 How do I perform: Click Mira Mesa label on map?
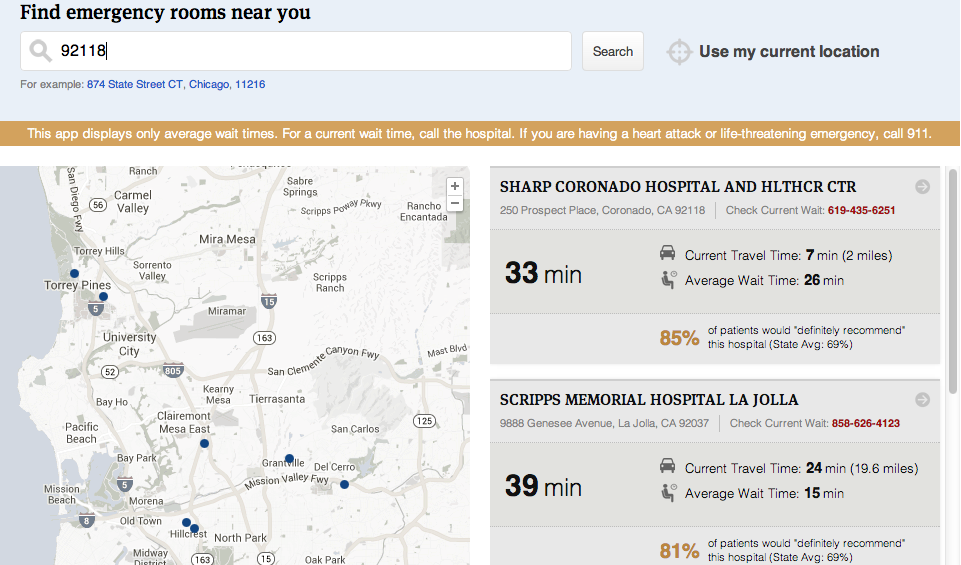[227, 240]
